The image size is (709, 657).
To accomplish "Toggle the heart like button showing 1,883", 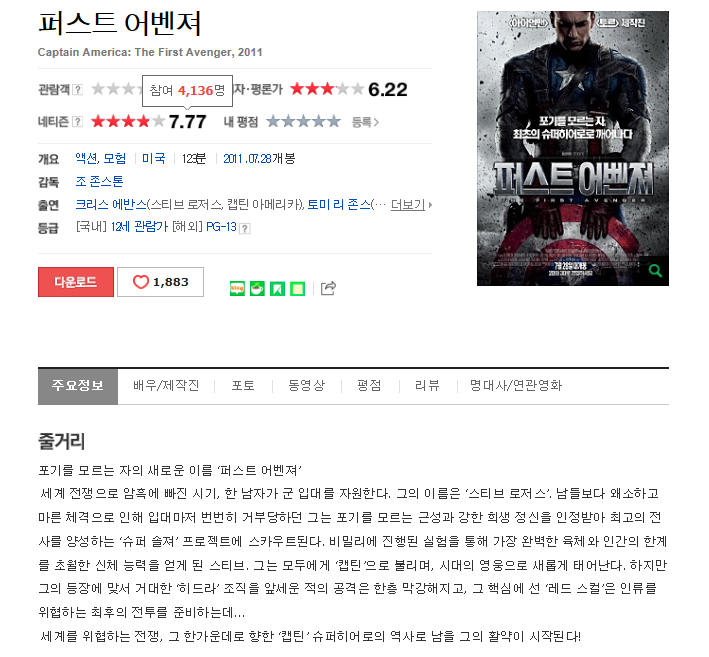I will point(161,282).
